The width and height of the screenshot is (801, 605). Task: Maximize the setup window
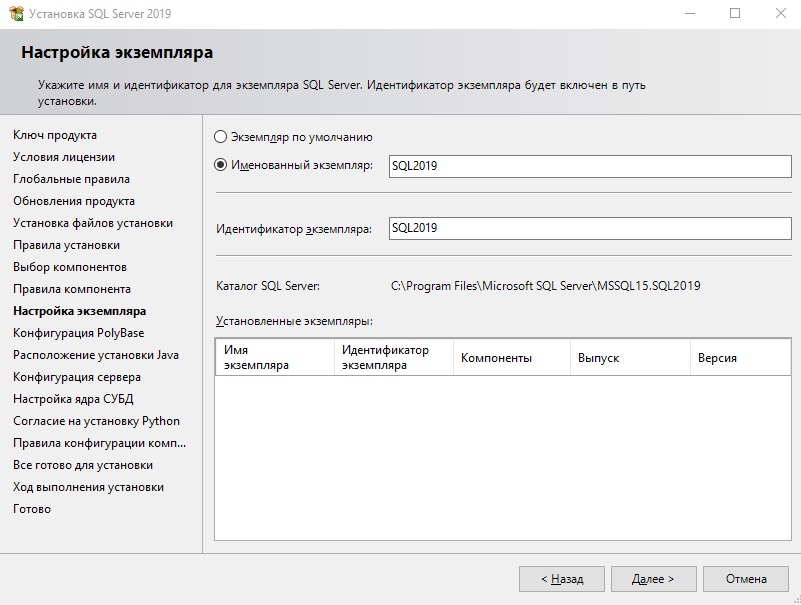[x=735, y=13]
